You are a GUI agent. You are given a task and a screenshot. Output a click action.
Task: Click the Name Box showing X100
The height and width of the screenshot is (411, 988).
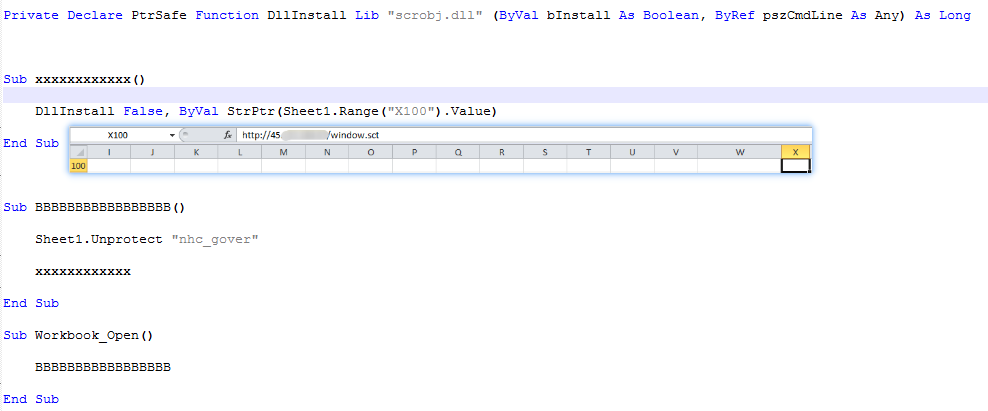(118, 135)
